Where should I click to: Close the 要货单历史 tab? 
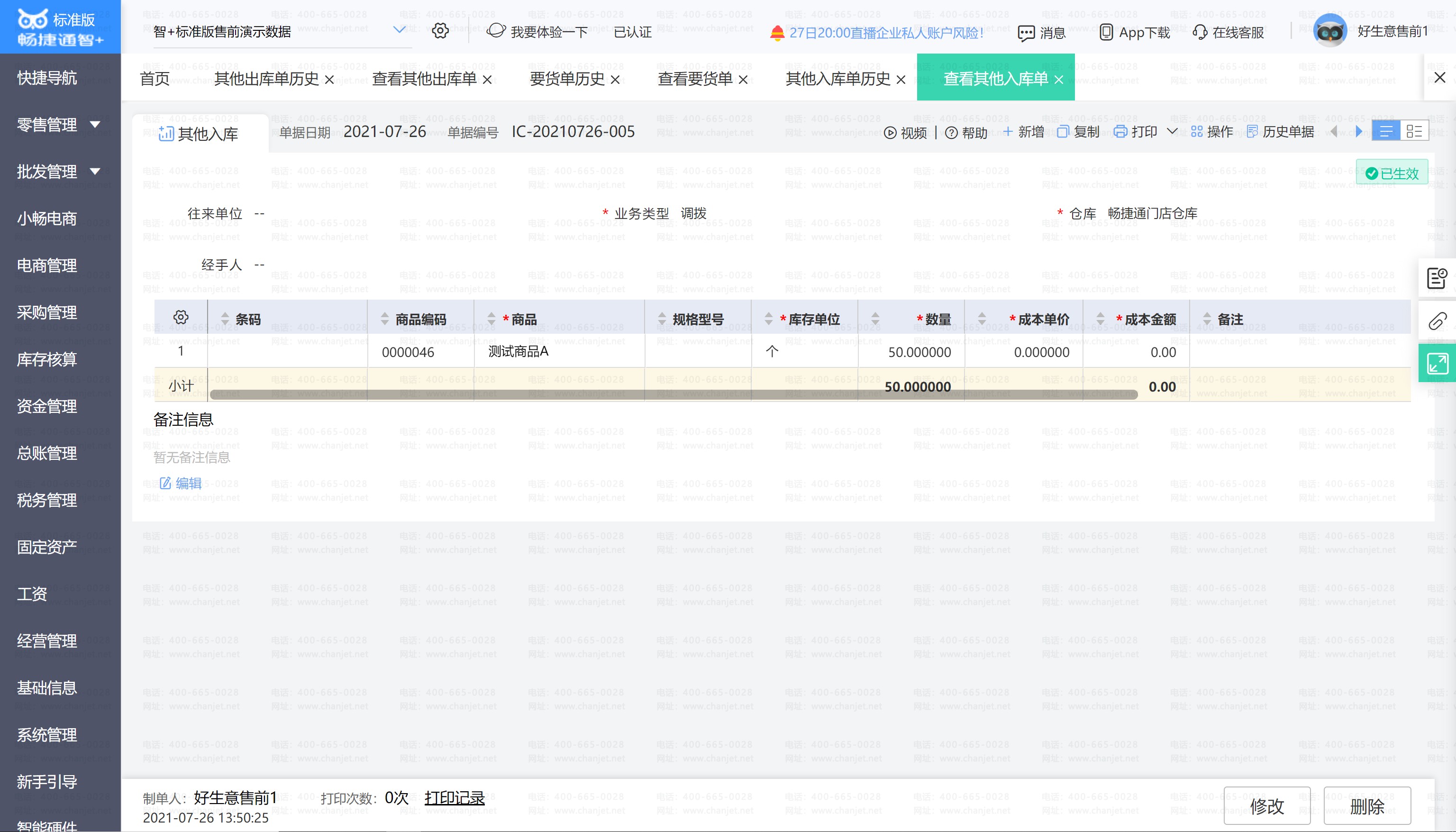[x=615, y=80]
